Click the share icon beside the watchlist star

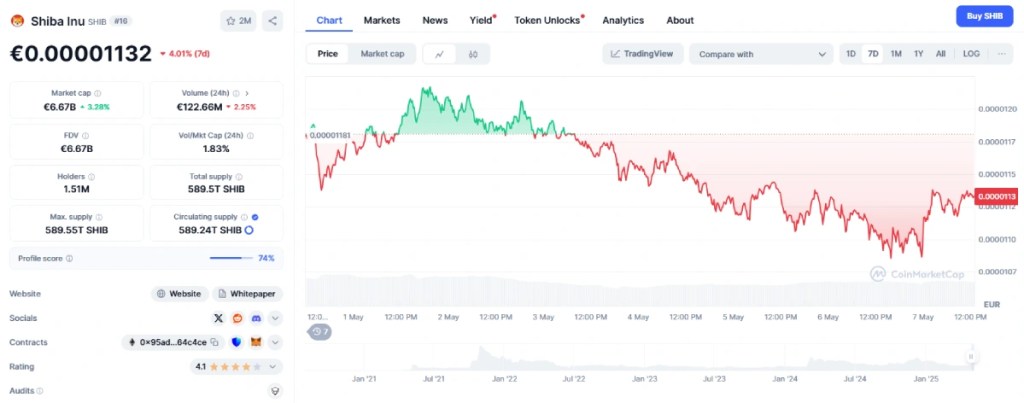273,20
